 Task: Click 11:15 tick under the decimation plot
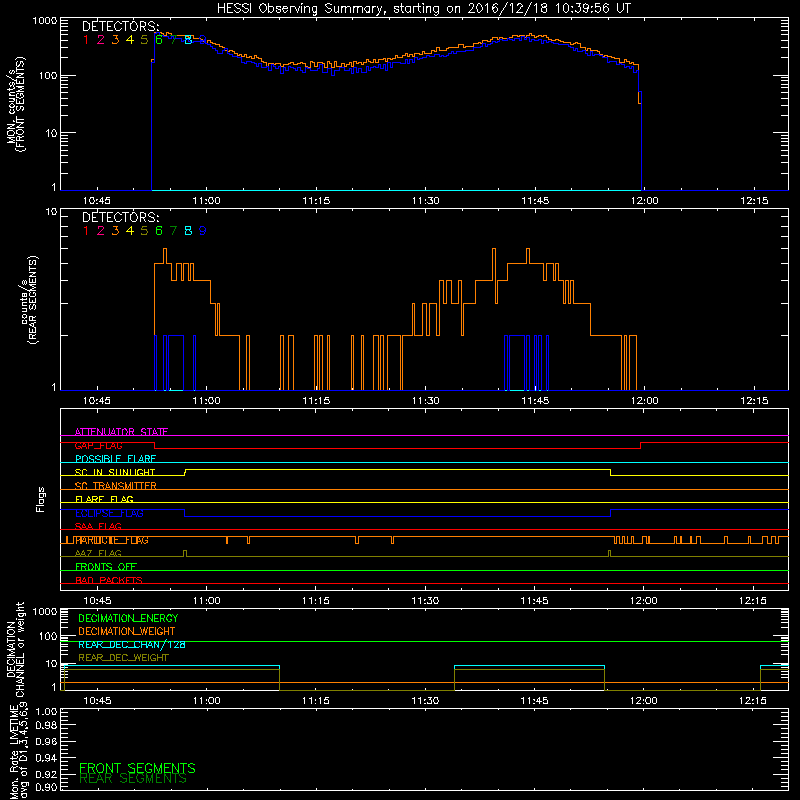(316, 701)
